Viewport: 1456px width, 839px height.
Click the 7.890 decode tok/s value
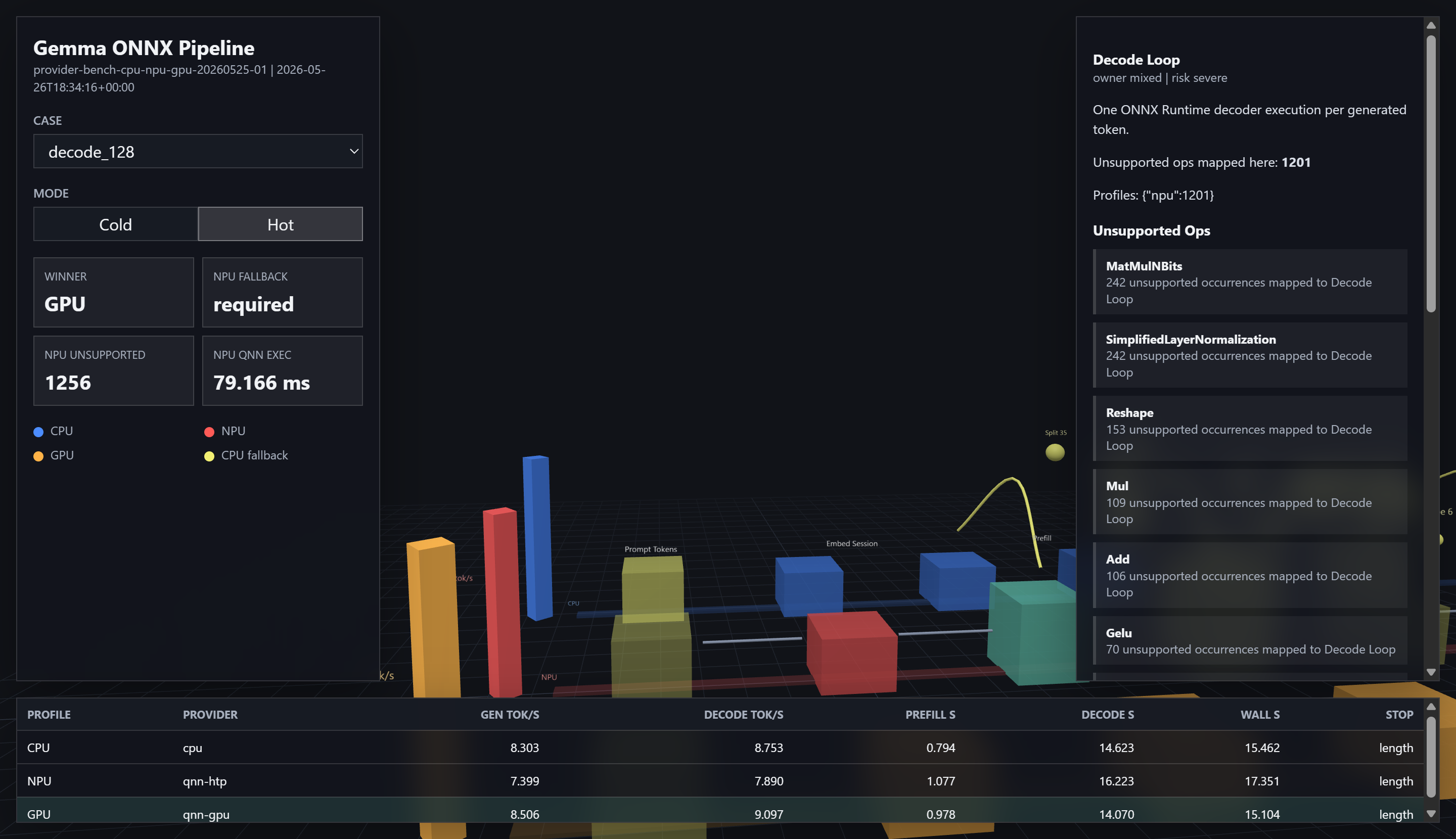[769, 781]
